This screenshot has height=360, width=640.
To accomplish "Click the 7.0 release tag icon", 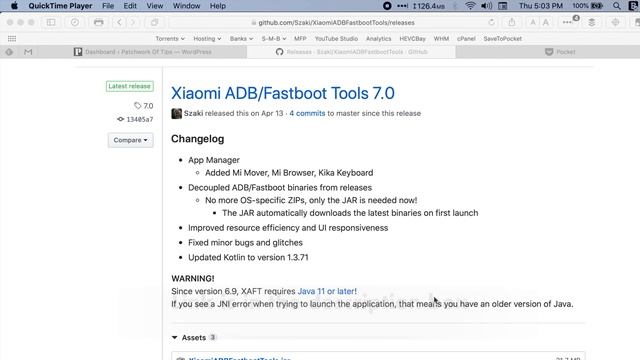I will 138,106.
